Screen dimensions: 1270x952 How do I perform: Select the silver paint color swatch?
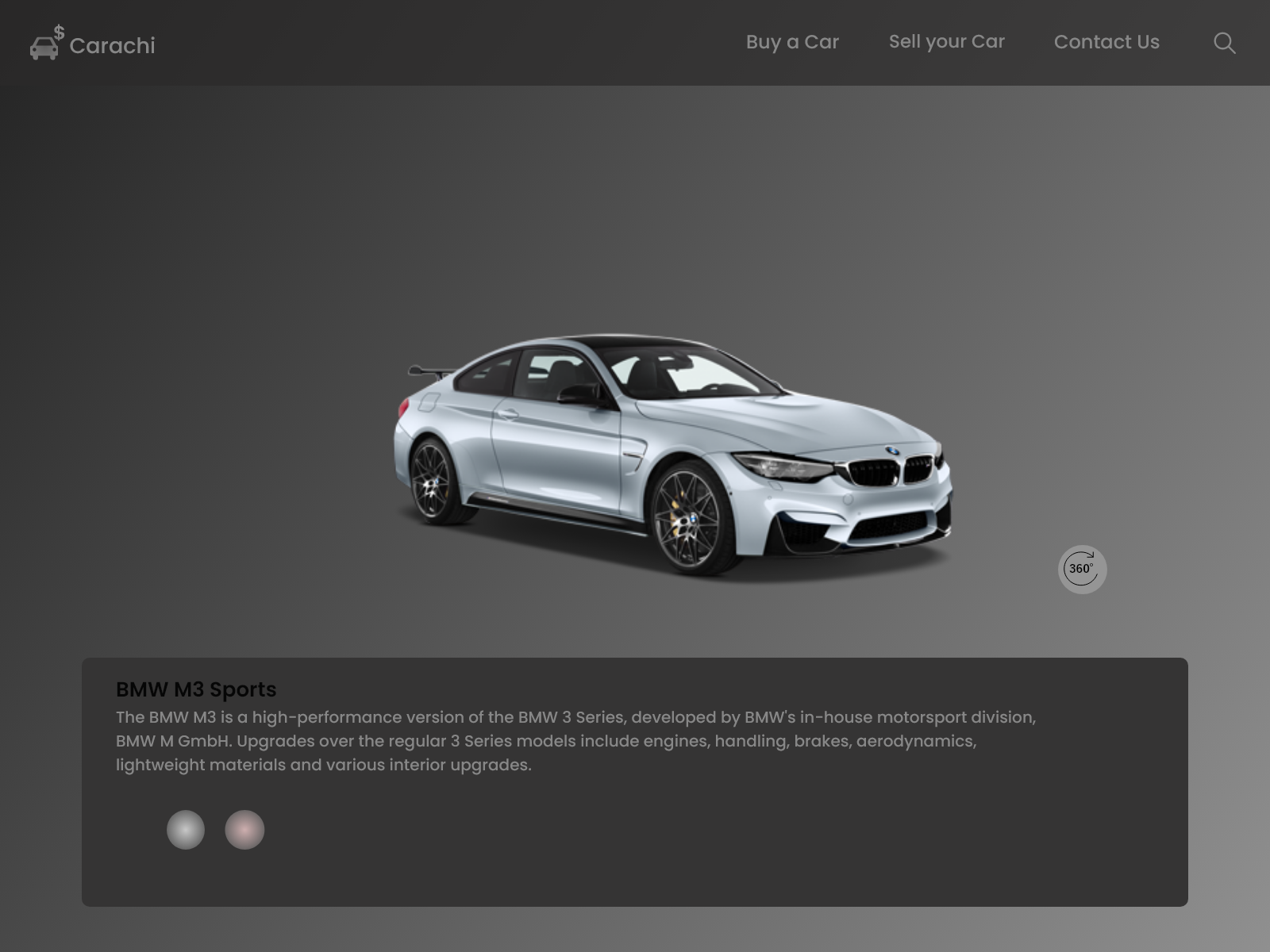(186, 831)
